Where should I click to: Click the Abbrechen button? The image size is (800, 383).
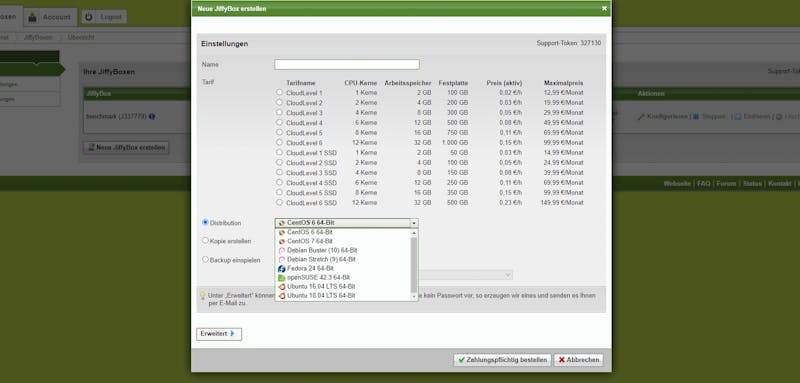[x=579, y=360]
